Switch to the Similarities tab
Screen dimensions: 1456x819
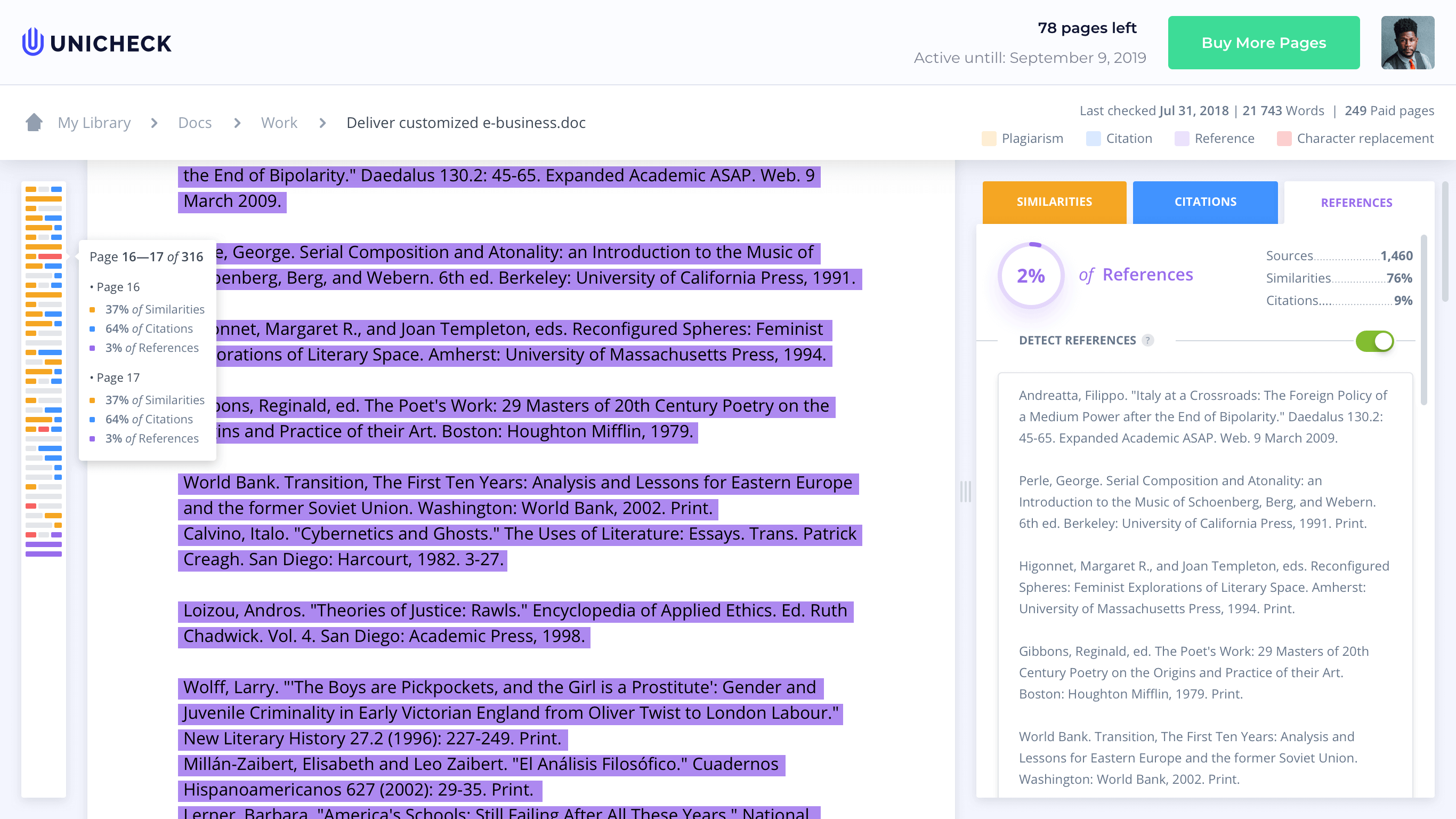pos(1054,202)
